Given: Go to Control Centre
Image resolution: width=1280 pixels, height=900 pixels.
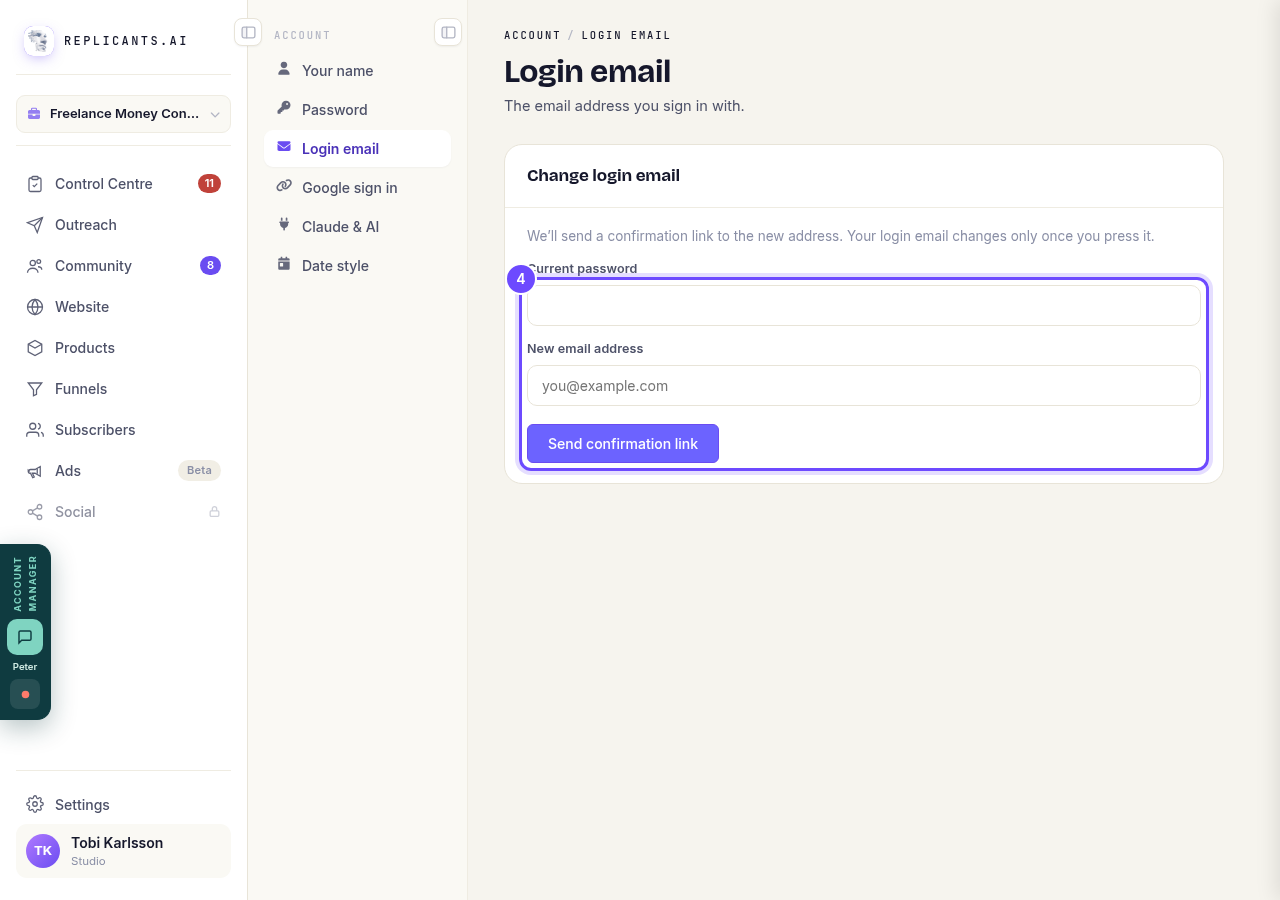Looking at the screenshot, I should (123, 184).
